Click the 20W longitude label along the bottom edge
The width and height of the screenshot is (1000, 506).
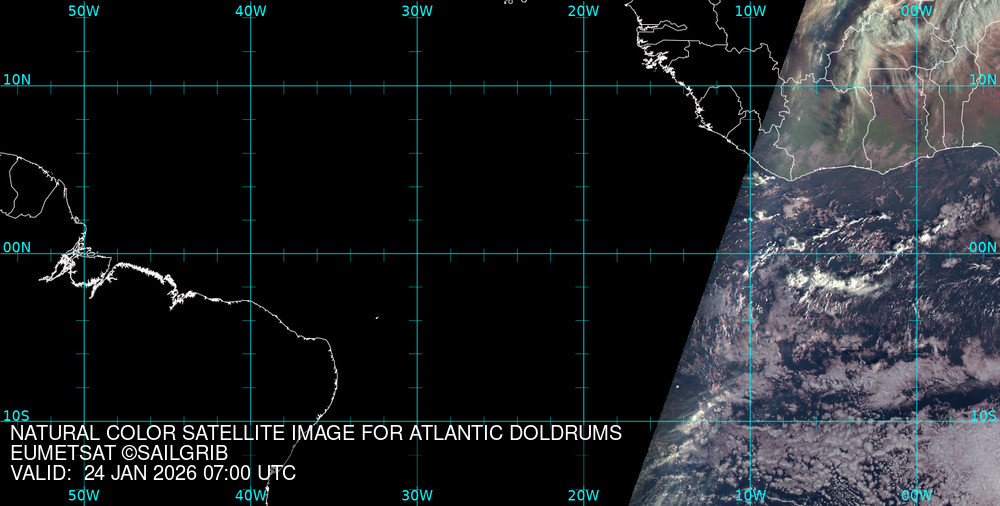[x=583, y=495]
